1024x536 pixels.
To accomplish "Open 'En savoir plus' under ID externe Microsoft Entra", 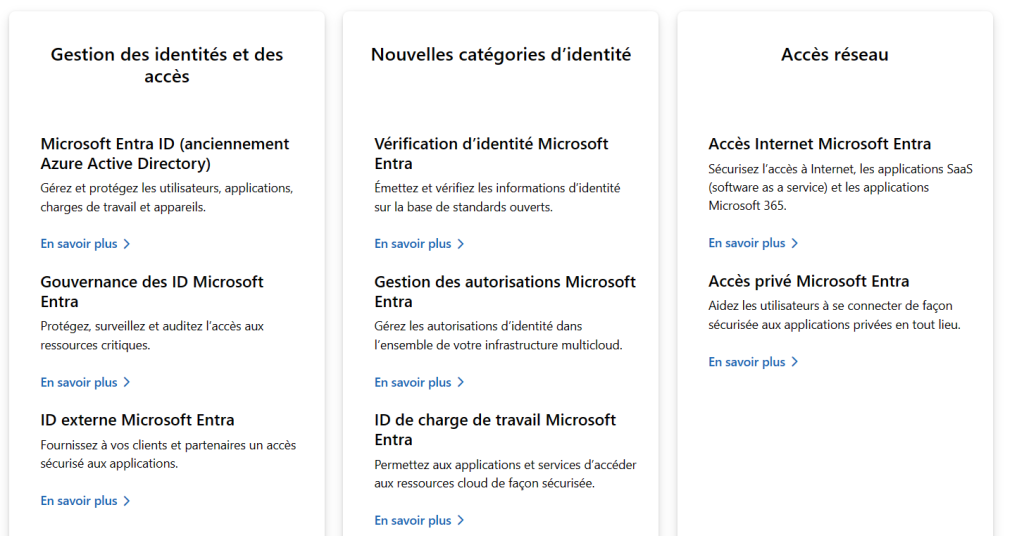I will tap(86, 501).
